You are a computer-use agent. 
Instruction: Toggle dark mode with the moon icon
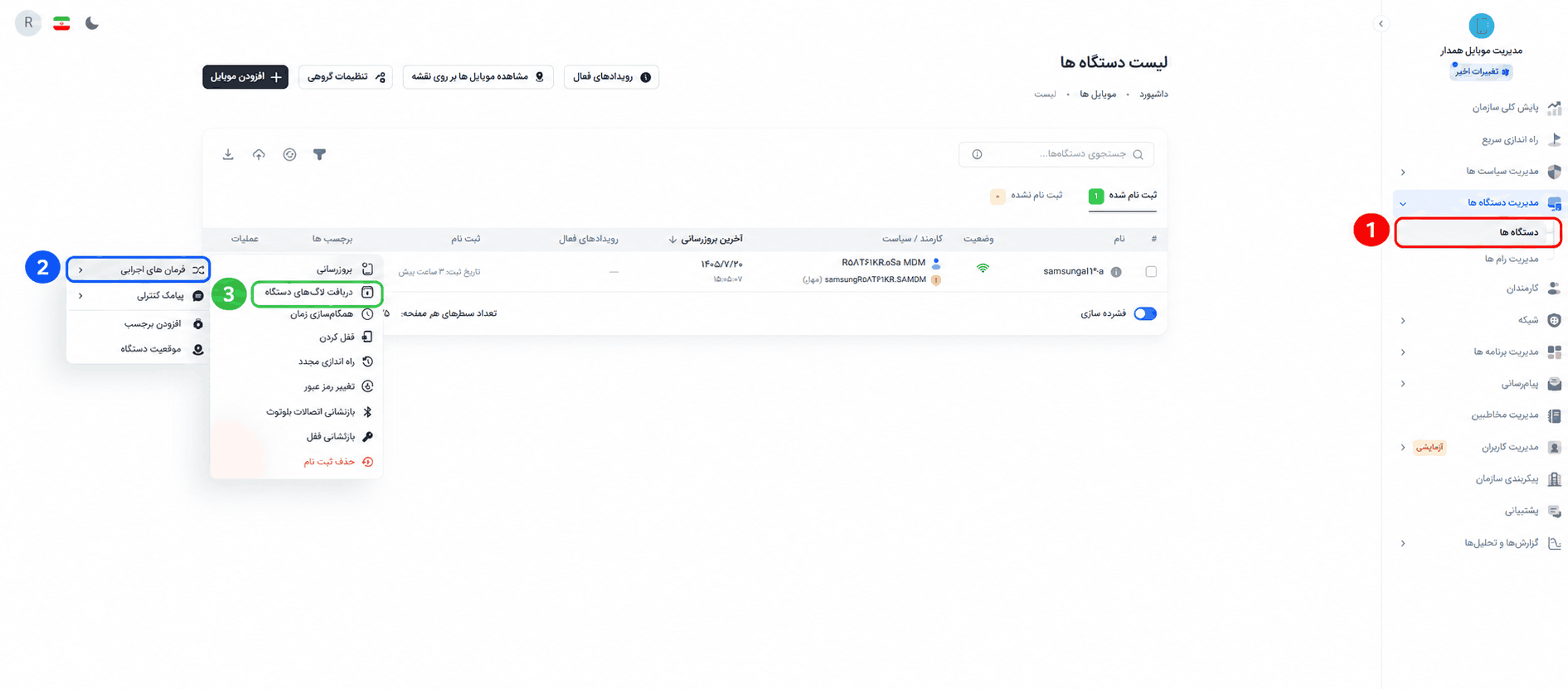(x=92, y=23)
